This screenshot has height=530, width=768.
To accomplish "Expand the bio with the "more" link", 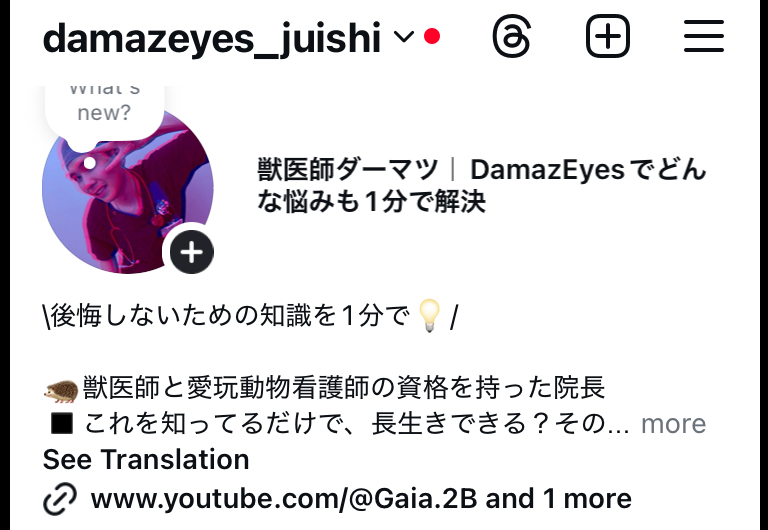I will tap(673, 424).
